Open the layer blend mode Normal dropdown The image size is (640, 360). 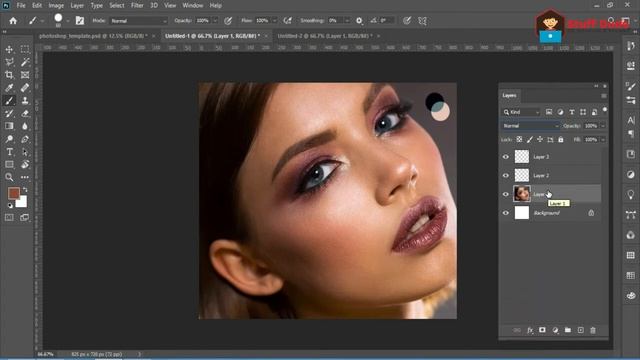coord(531,126)
